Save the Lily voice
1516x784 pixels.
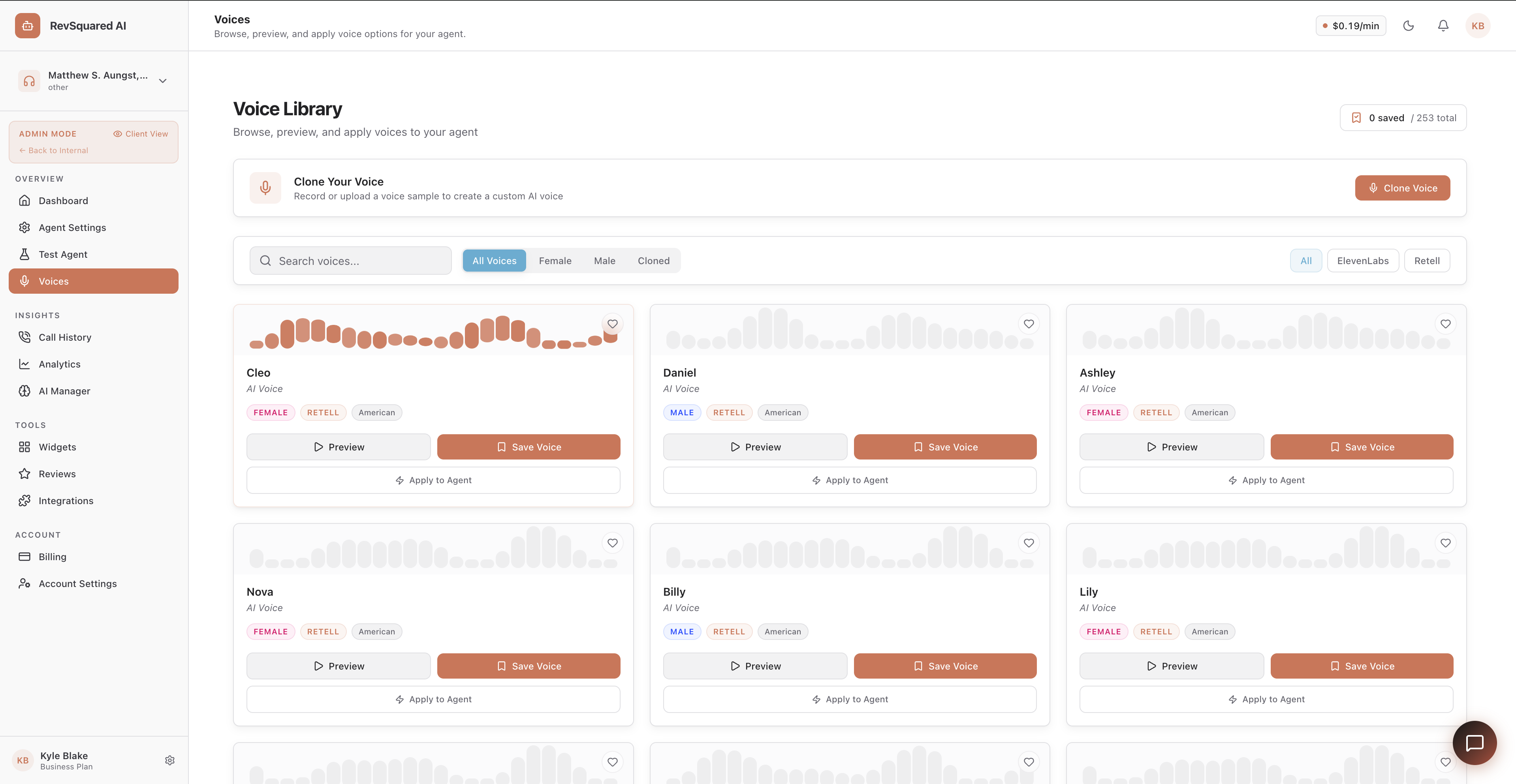pyautogui.click(x=1362, y=666)
